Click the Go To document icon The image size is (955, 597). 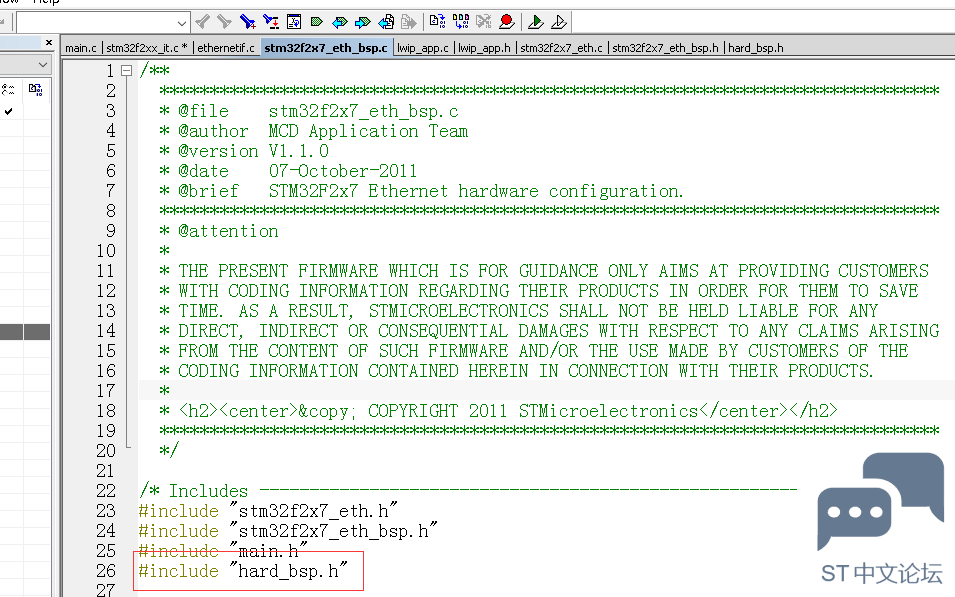294,23
